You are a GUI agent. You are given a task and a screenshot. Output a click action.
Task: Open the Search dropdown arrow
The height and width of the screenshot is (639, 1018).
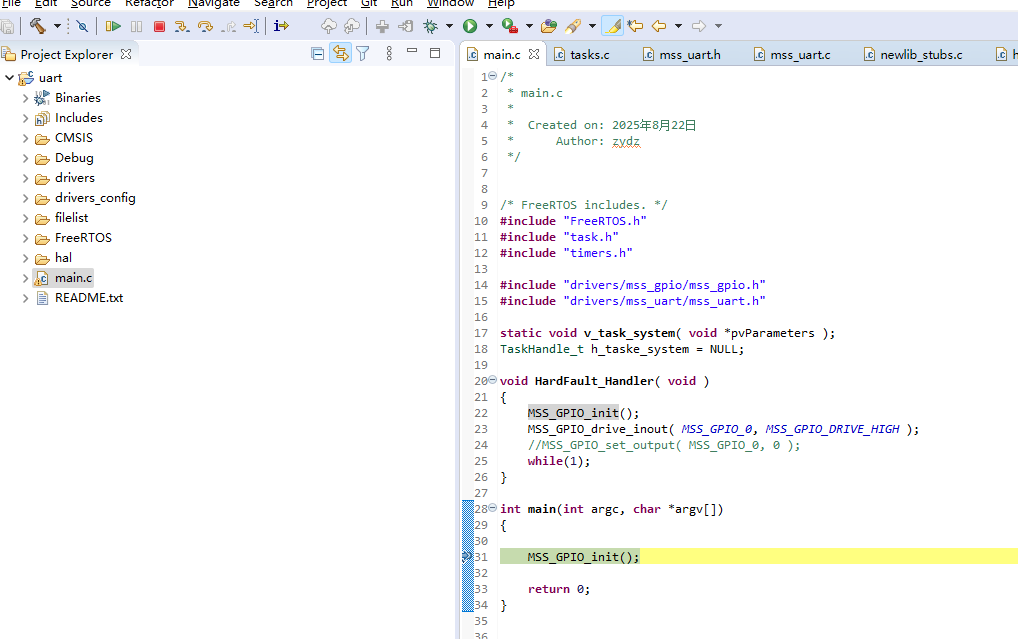[x=592, y=26]
